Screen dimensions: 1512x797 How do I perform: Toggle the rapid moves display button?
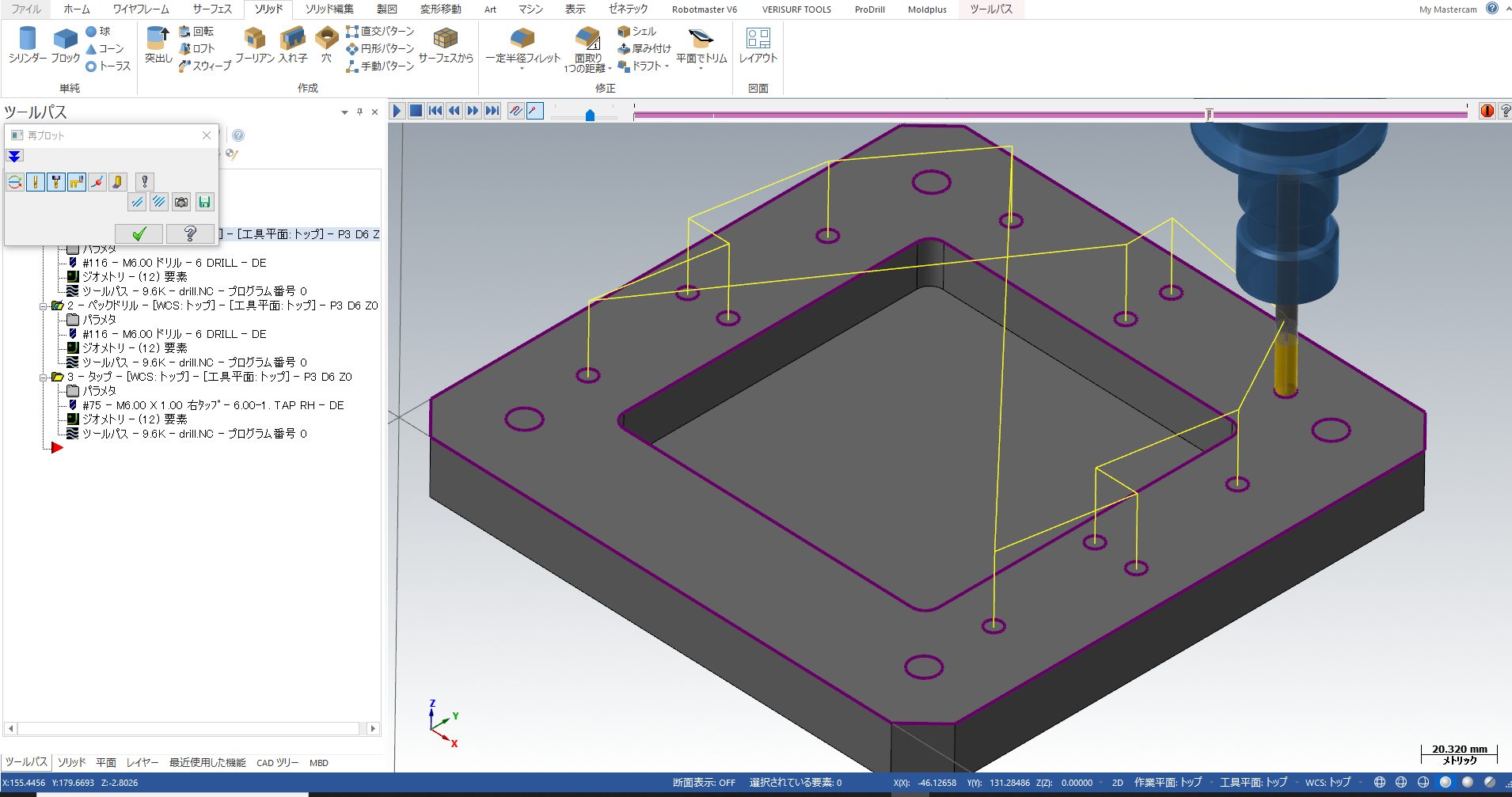pyautogui.click(x=77, y=182)
